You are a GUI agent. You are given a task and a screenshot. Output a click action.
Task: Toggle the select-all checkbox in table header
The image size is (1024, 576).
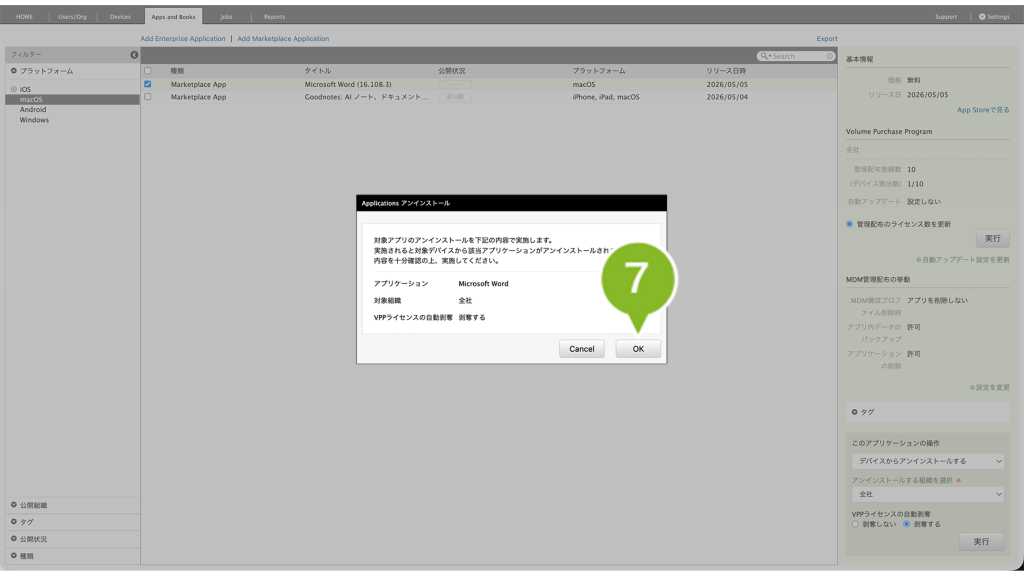[148, 71]
